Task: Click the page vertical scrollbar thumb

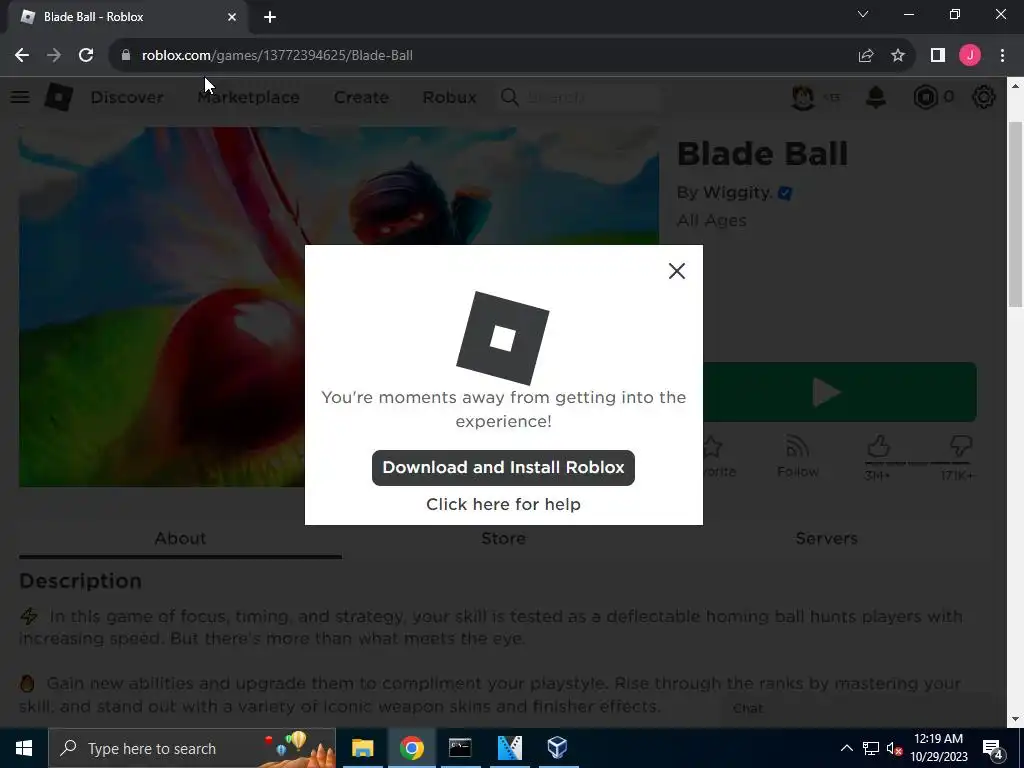Action: (1016, 214)
